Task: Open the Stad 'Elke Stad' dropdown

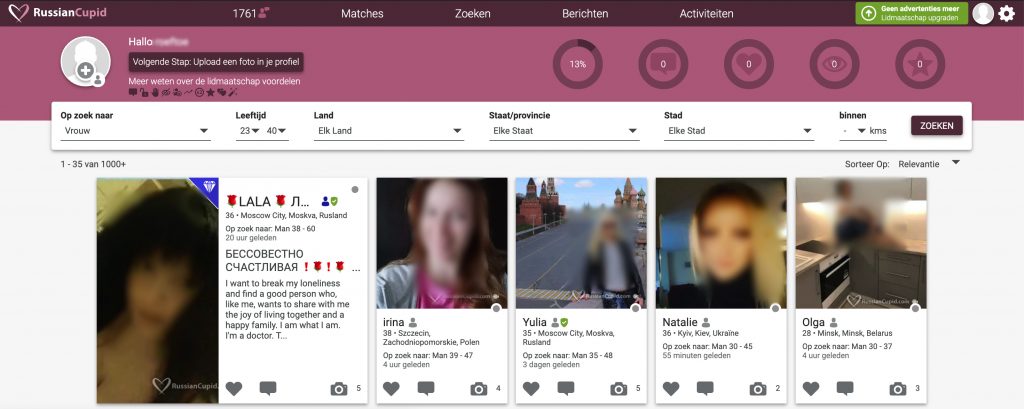Action: tap(739, 130)
